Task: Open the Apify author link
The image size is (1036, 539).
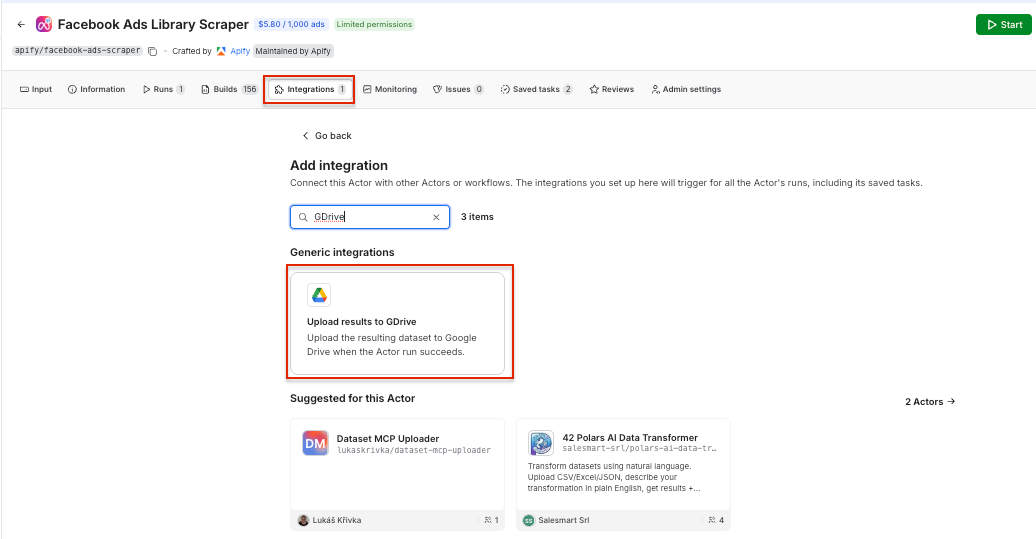Action: (x=240, y=51)
